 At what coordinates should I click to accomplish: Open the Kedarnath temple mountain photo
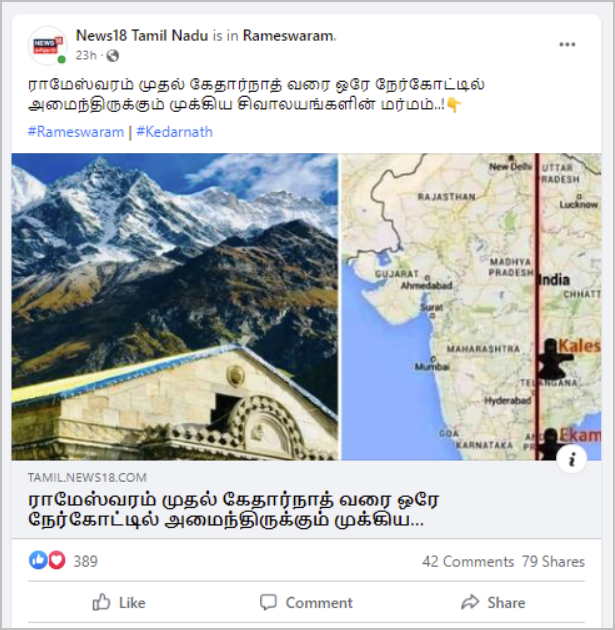click(x=175, y=307)
